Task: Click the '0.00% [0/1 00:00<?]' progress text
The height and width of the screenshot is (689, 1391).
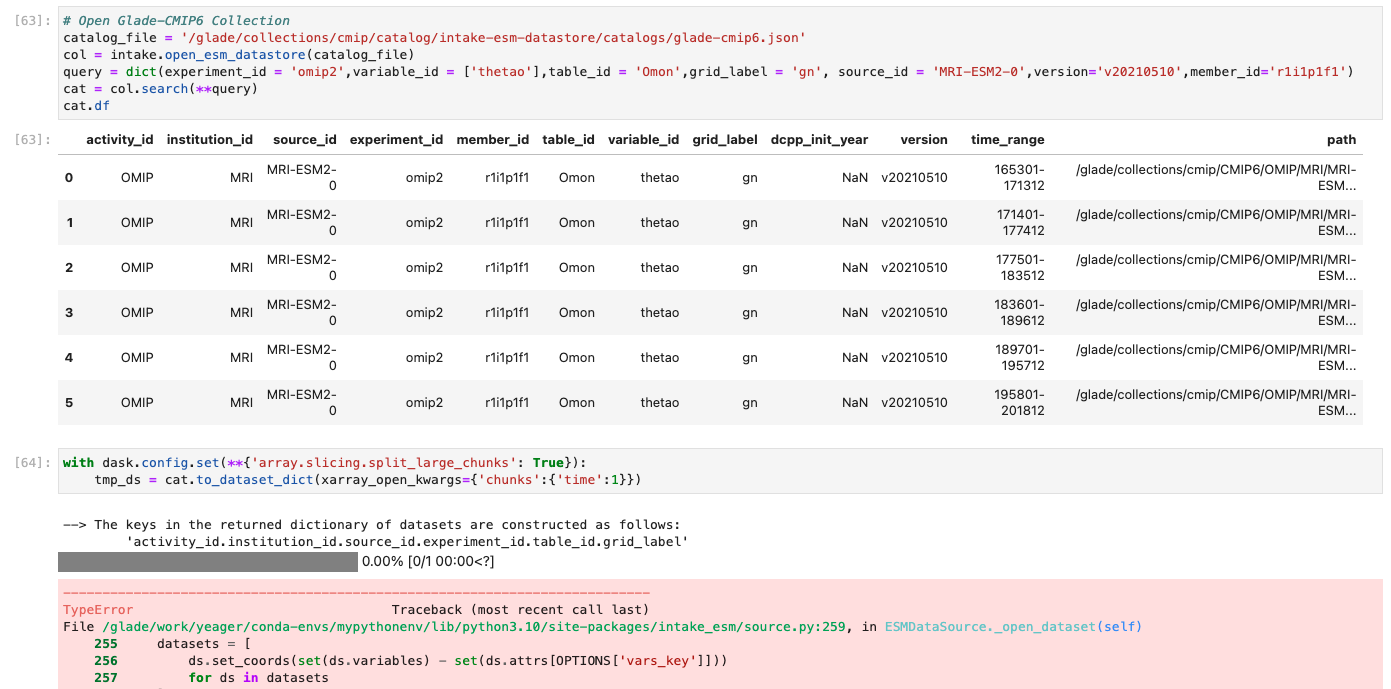Action: pos(428,562)
